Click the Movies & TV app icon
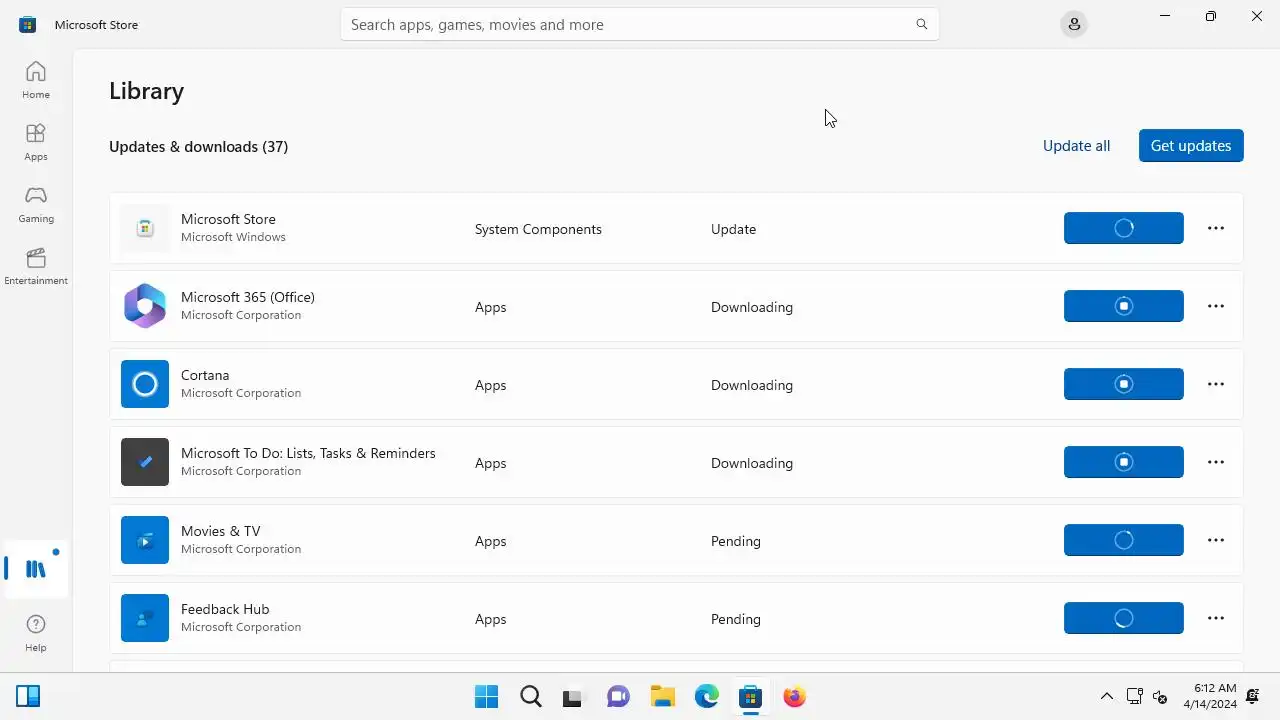The height and width of the screenshot is (720, 1280). tap(145, 540)
